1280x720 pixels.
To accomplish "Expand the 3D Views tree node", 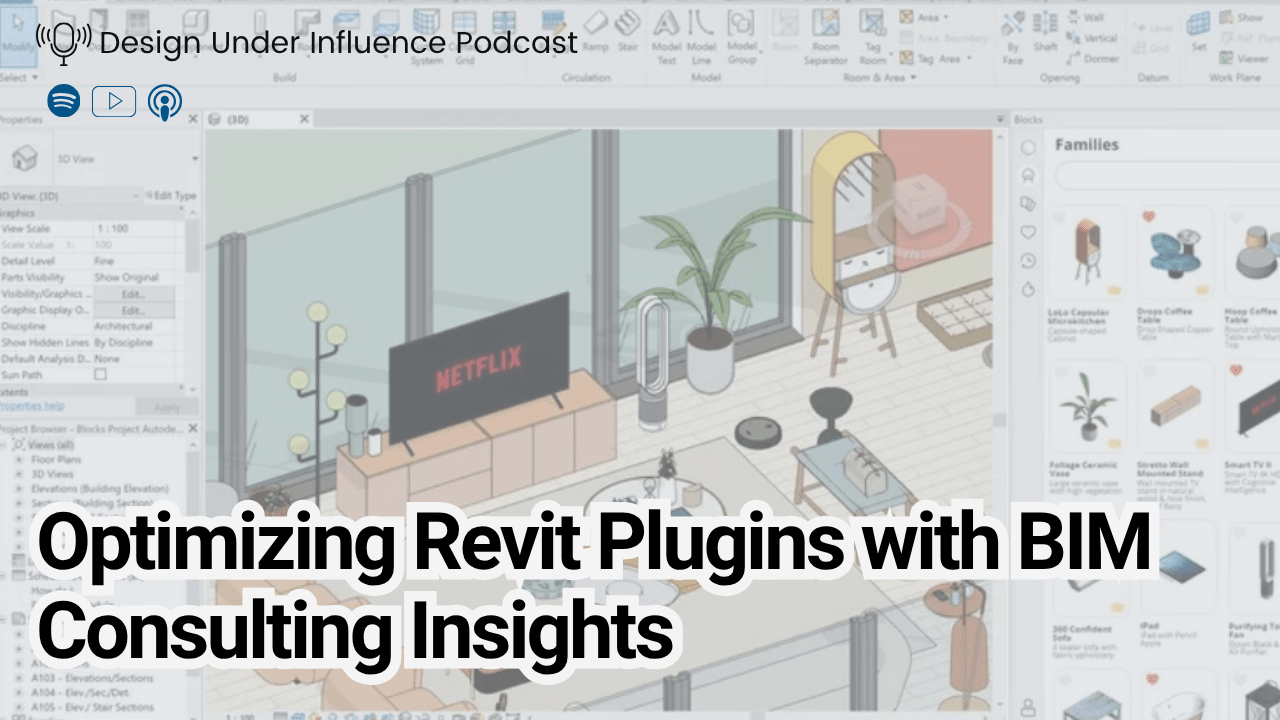I will tap(19, 475).
